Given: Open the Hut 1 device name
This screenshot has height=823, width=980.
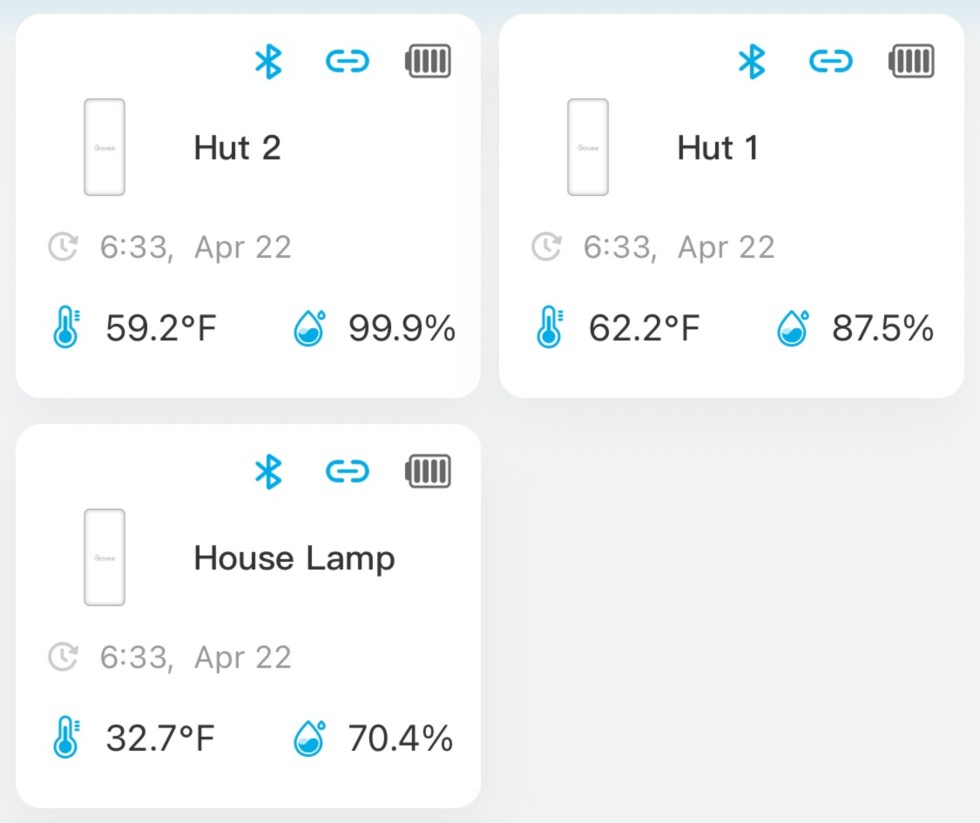Looking at the screenshot, I should [x=718, y=148].
